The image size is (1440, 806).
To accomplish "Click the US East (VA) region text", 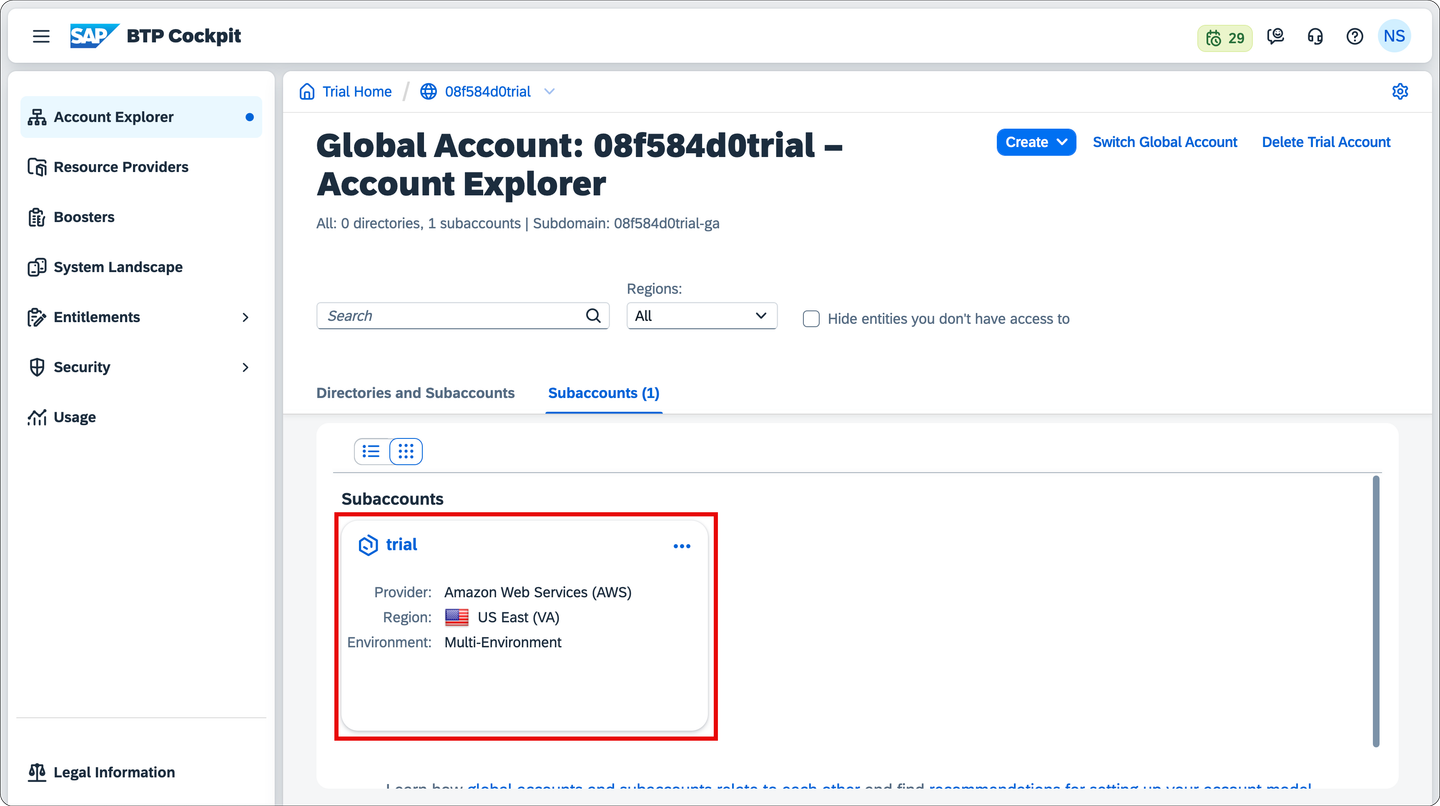I will click(518, 617).
